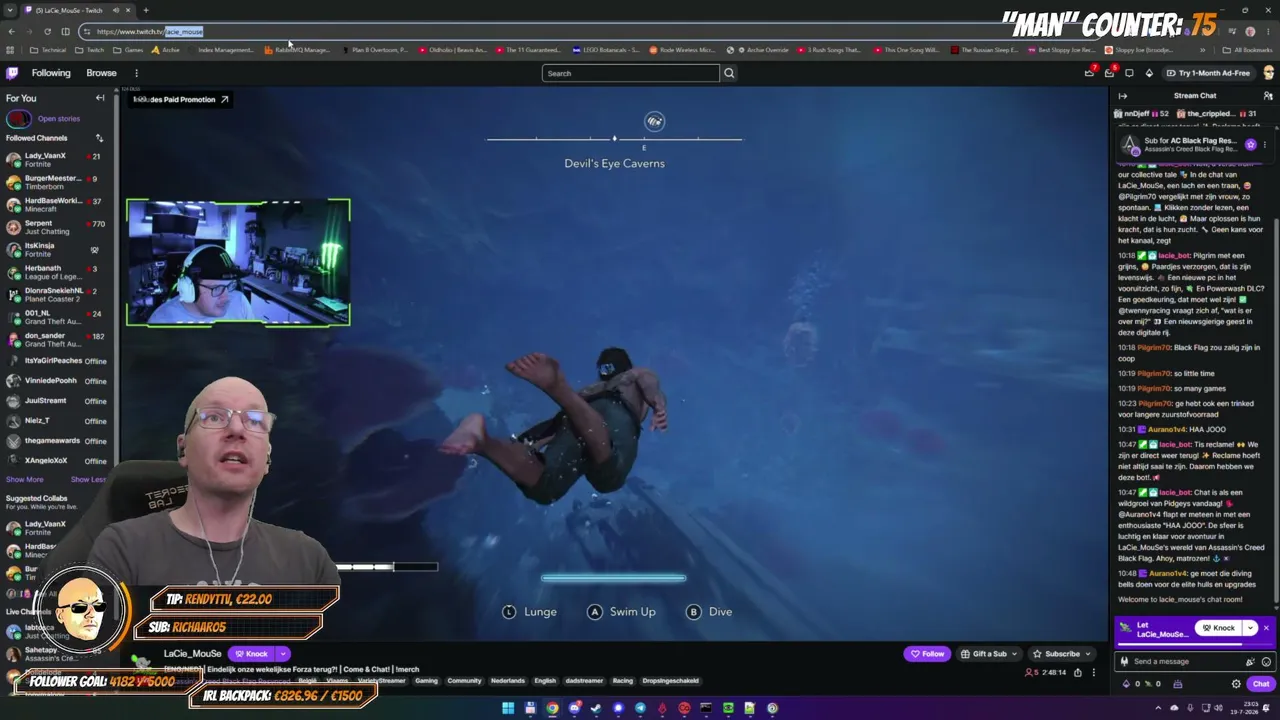Open the Get Bits diamond icon
Image resolution: width=1280 pixels, height=720 pixels.
click(x=1149, y=73)
